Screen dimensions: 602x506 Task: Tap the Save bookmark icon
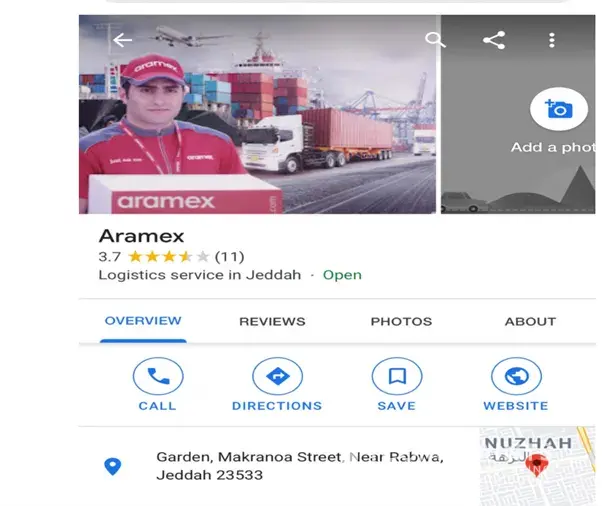(397, 376)
